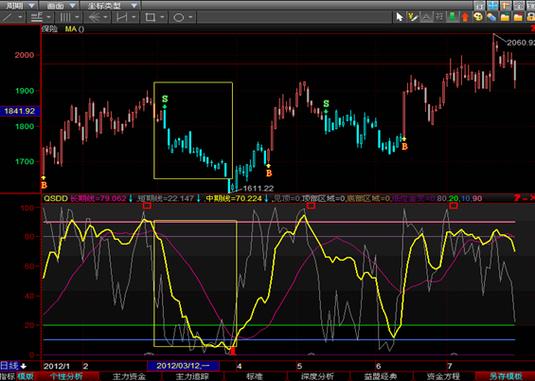
Task: Click the 长期线=79.062 value label
Action: point(98,198)
